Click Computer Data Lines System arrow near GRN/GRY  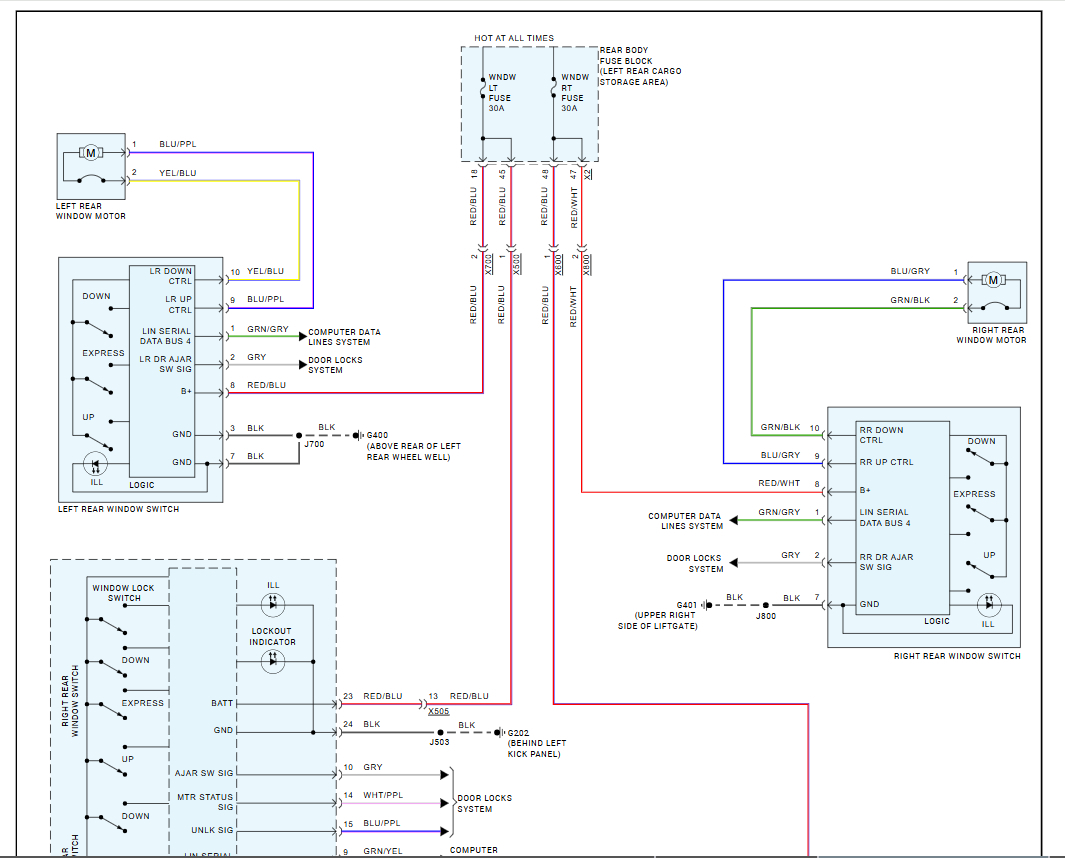pyautogui.click(x=303, y=336)
